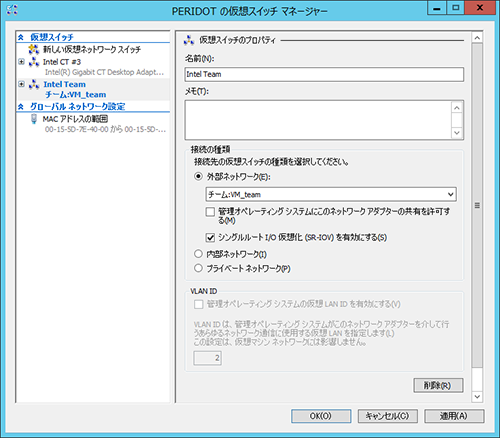The image size is (500, 438).
Task: Expand the Intel CT #3 tree node
Action: [x=21, y=62]
